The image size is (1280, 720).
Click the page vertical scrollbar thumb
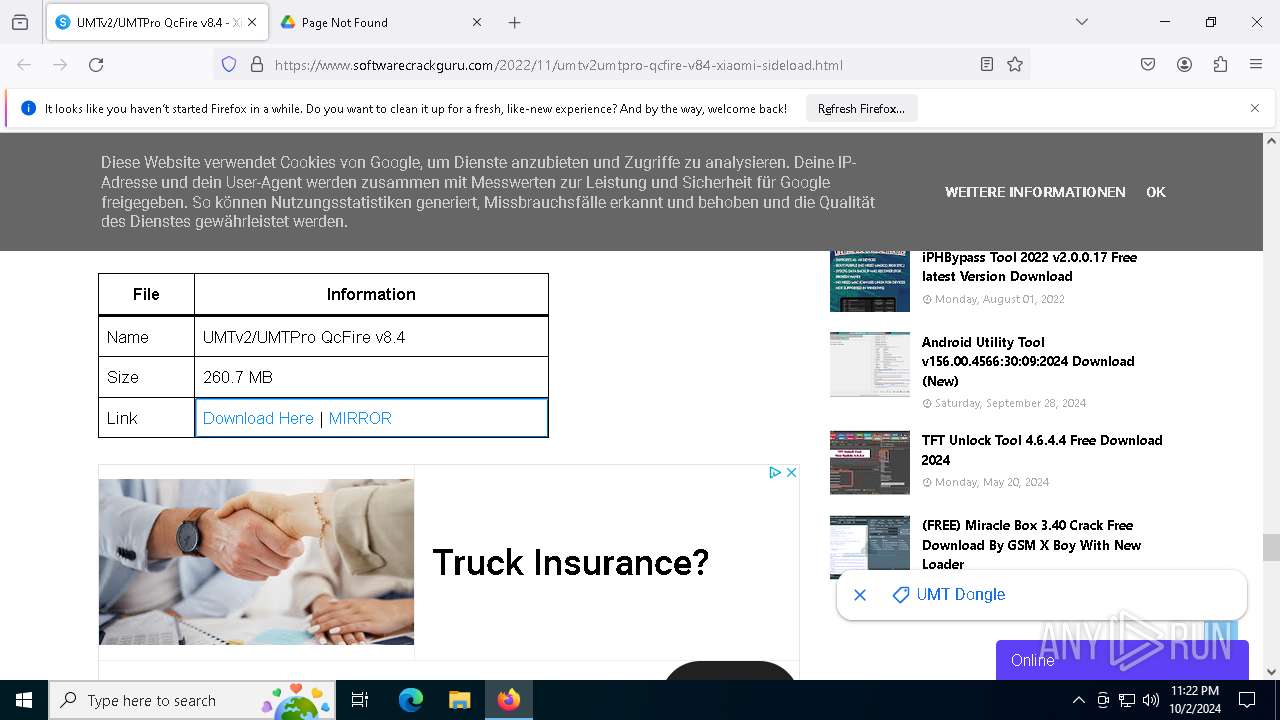1271,548
